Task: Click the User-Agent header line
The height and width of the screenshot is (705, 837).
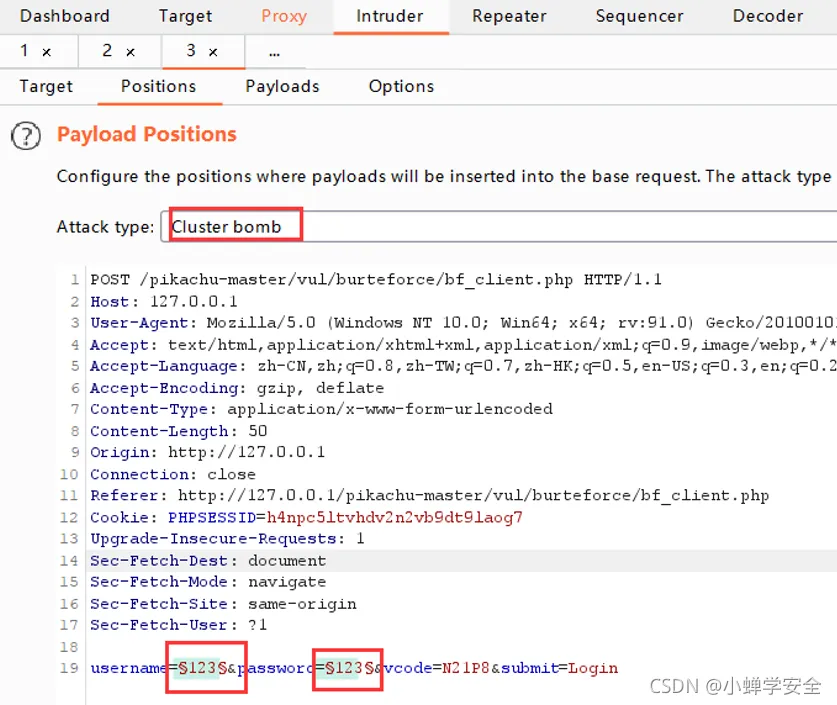Action: [463, 323]
